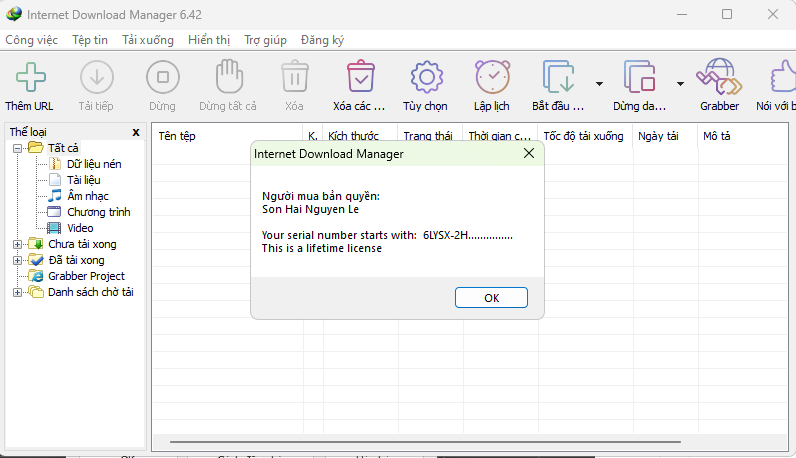Click the Xóa trash bin icon
Screen dimensions: 796x458
click(295, 77)
